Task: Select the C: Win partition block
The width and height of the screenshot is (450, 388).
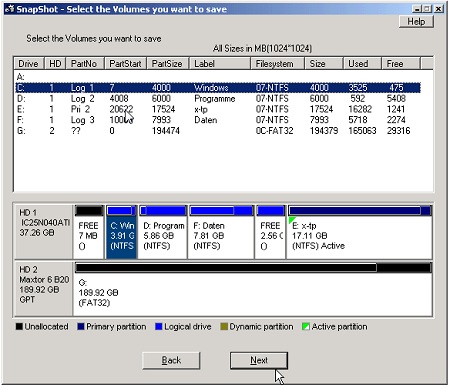Action: (122, 232)
